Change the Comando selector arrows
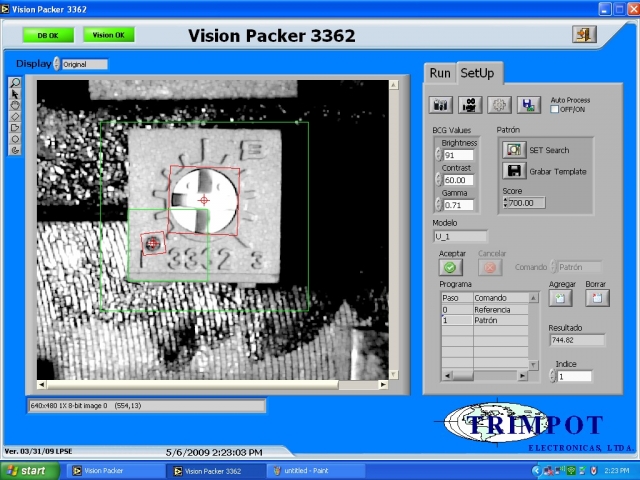640x480 pixels. pos(553,267)
